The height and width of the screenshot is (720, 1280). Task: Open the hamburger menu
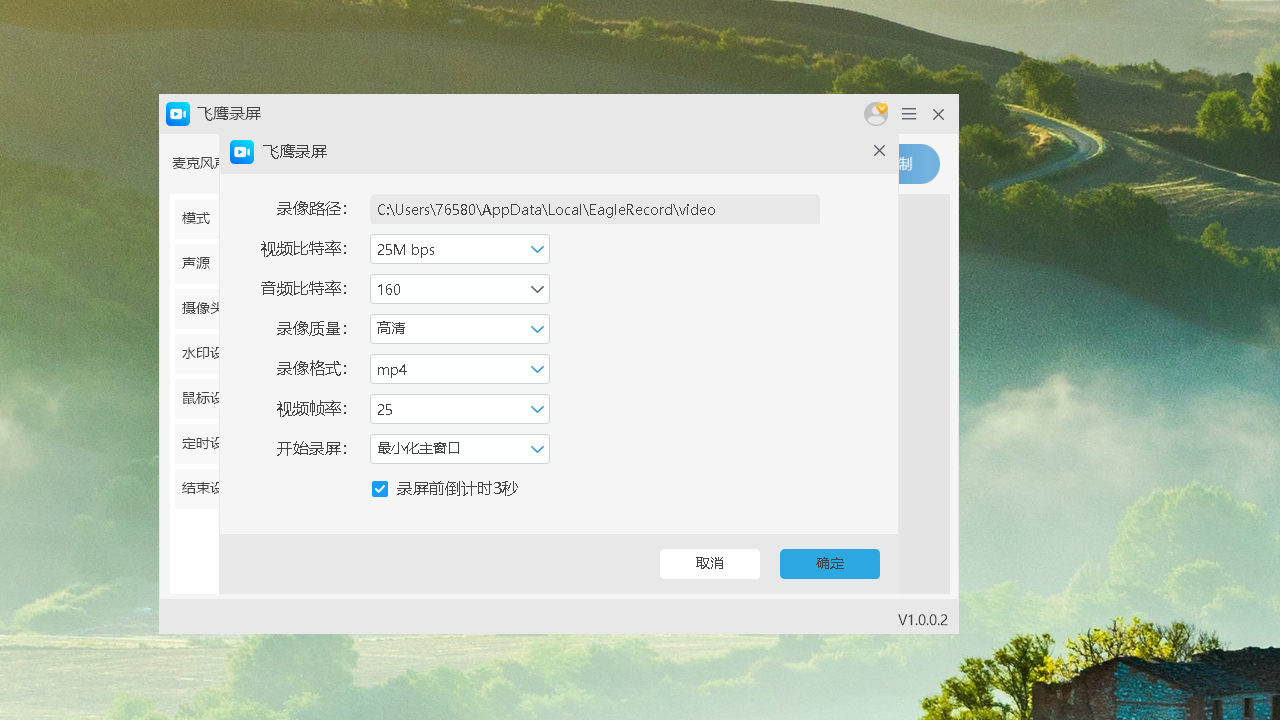(x=908, y=114)
